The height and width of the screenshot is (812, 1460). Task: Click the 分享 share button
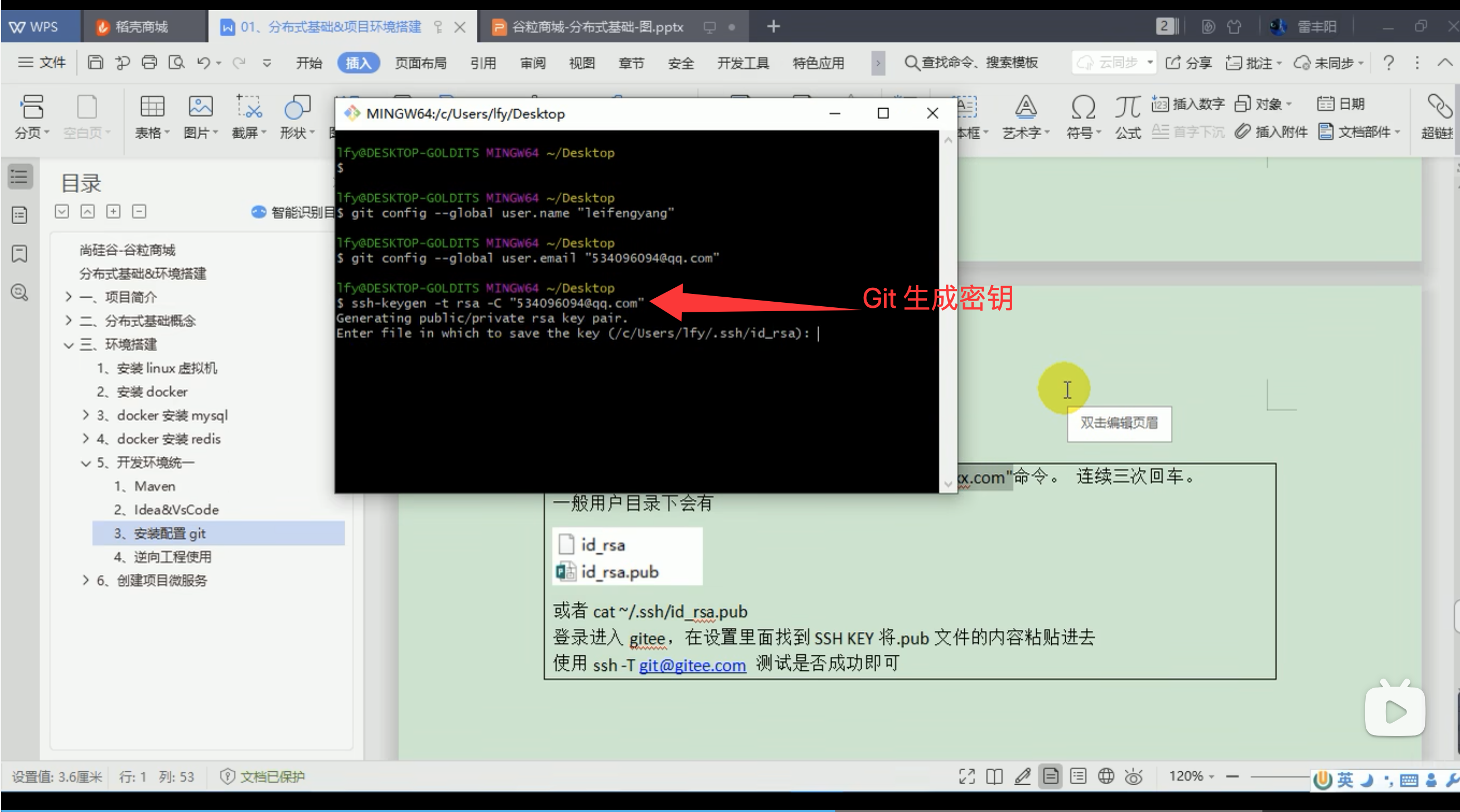(1188, 63)
